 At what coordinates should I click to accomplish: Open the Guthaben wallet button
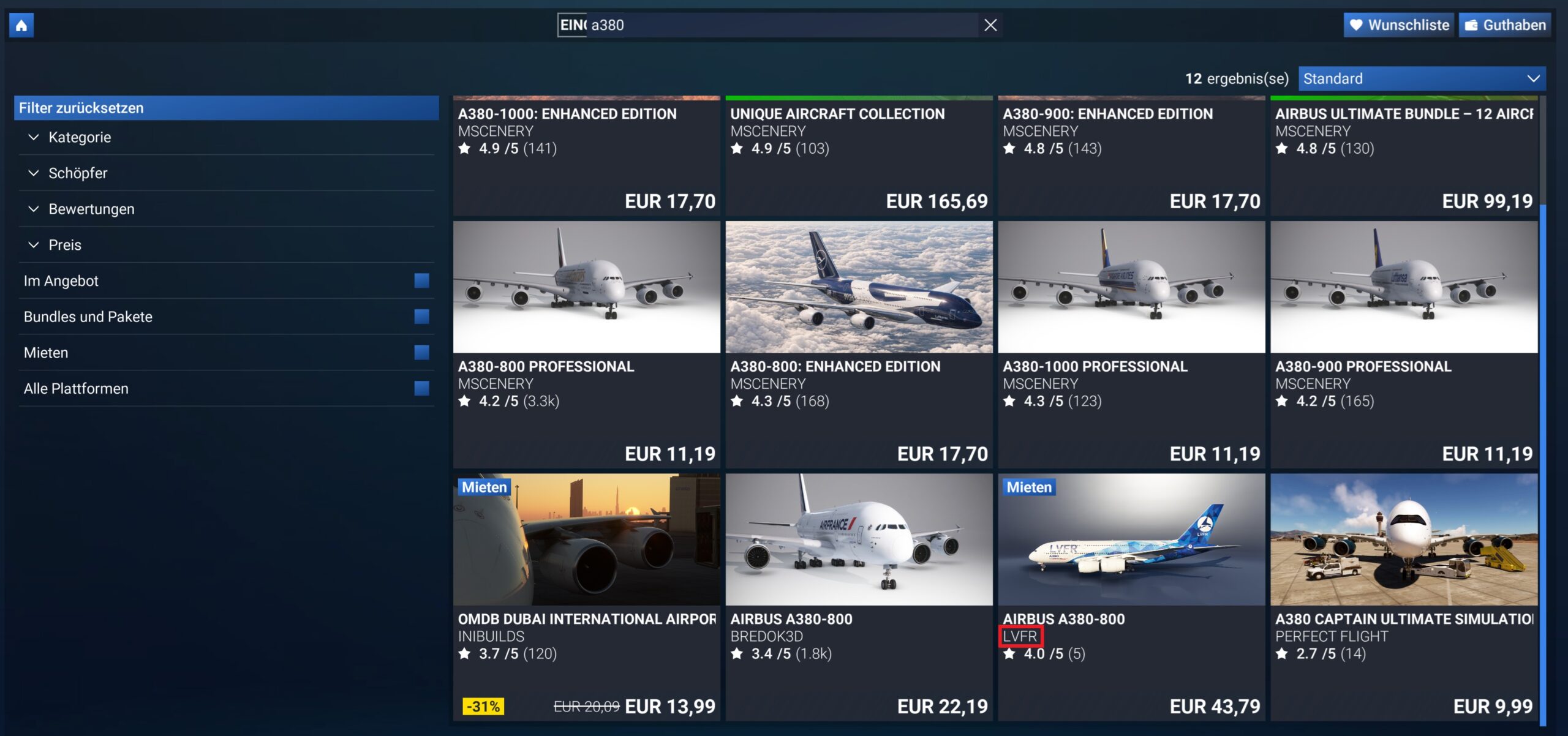[1504, 25]
